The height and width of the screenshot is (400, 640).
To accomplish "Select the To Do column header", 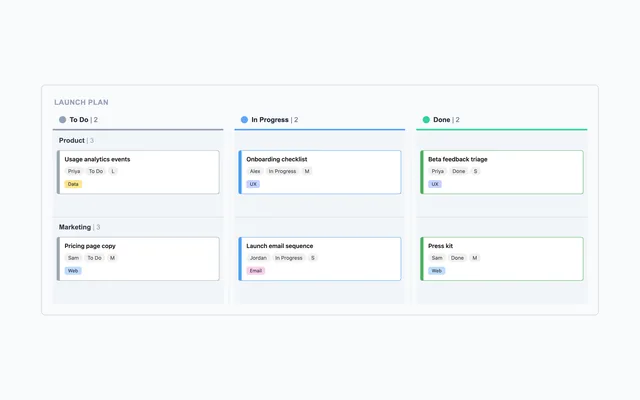I will click(138, 120).
